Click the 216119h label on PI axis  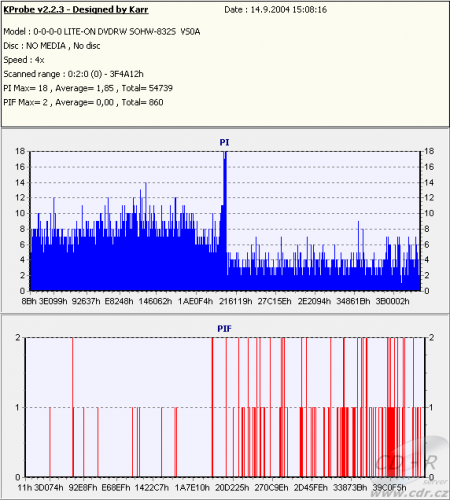pos(235,301)
